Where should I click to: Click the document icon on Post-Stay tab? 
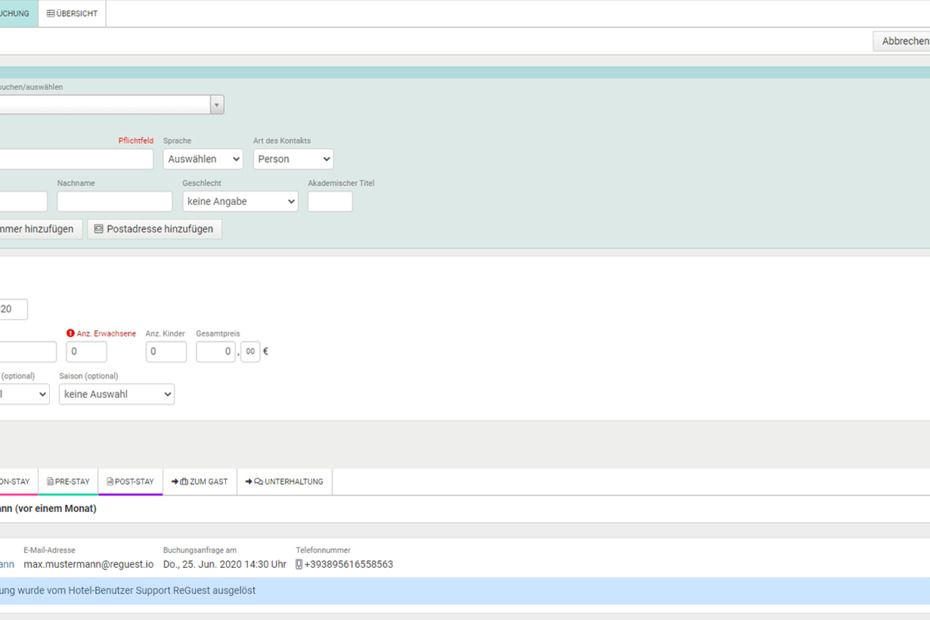(110, 482)
